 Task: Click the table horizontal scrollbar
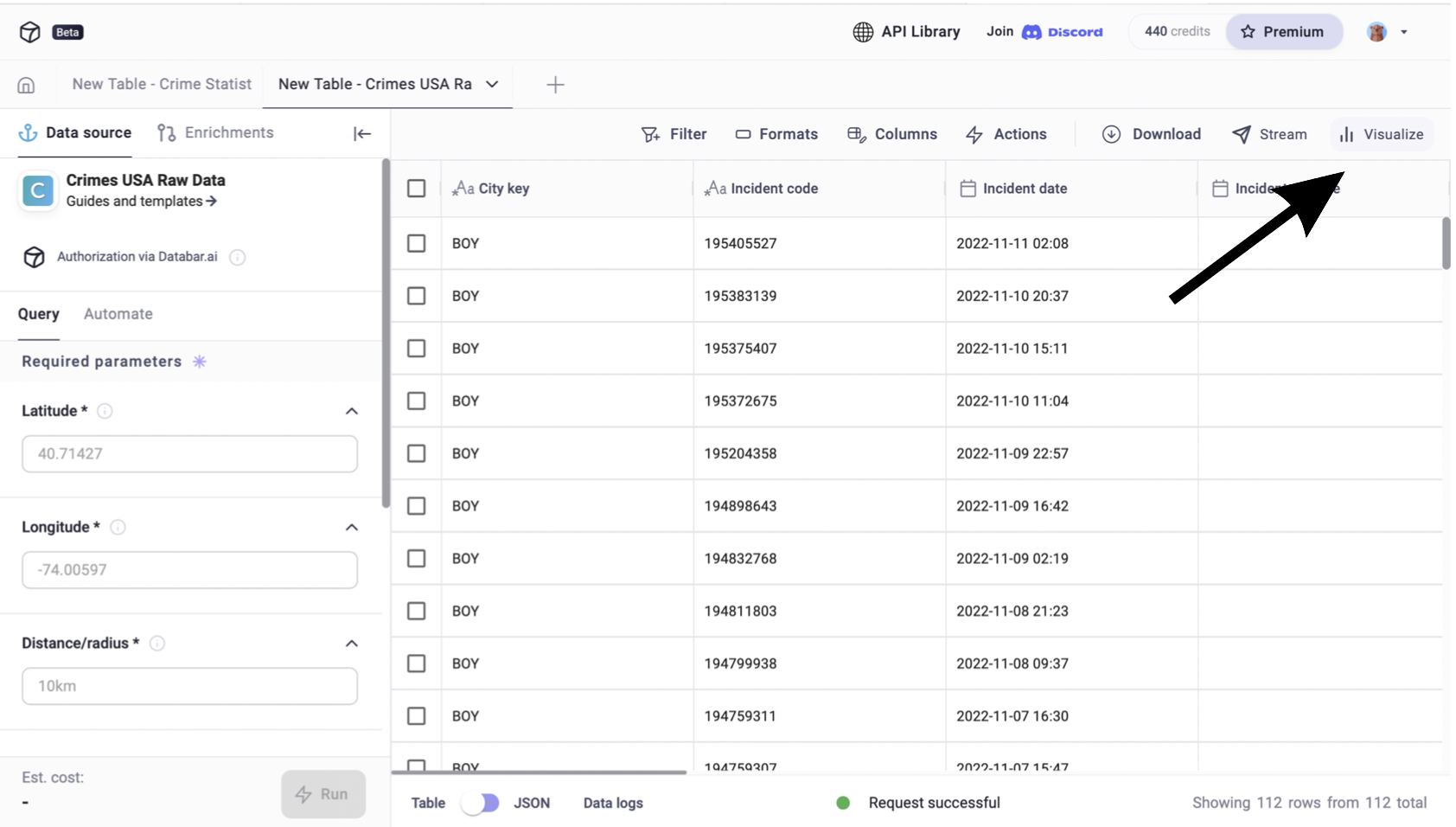[x=540, y=772]
